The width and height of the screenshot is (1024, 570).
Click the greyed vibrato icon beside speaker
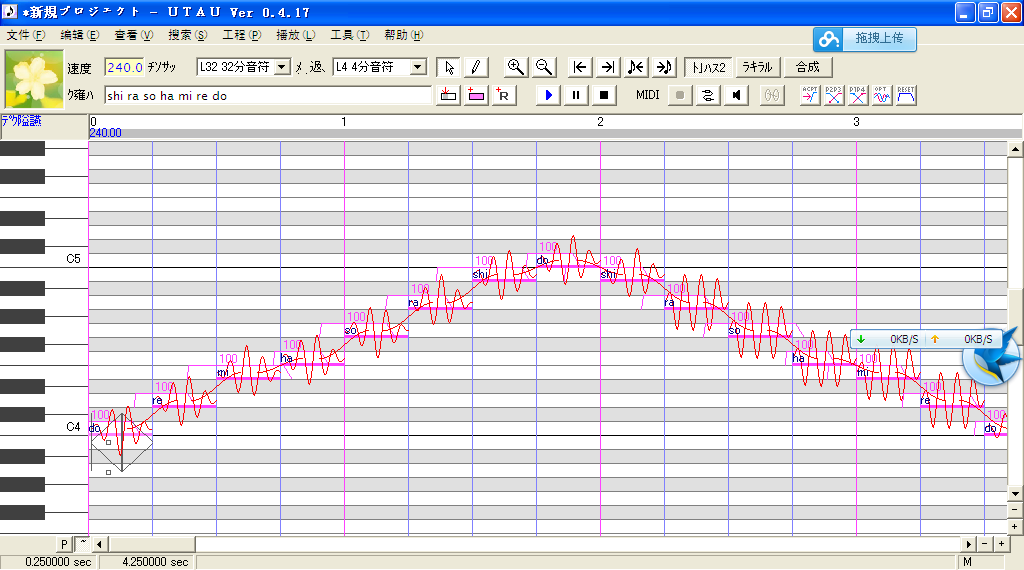[772, 95]
